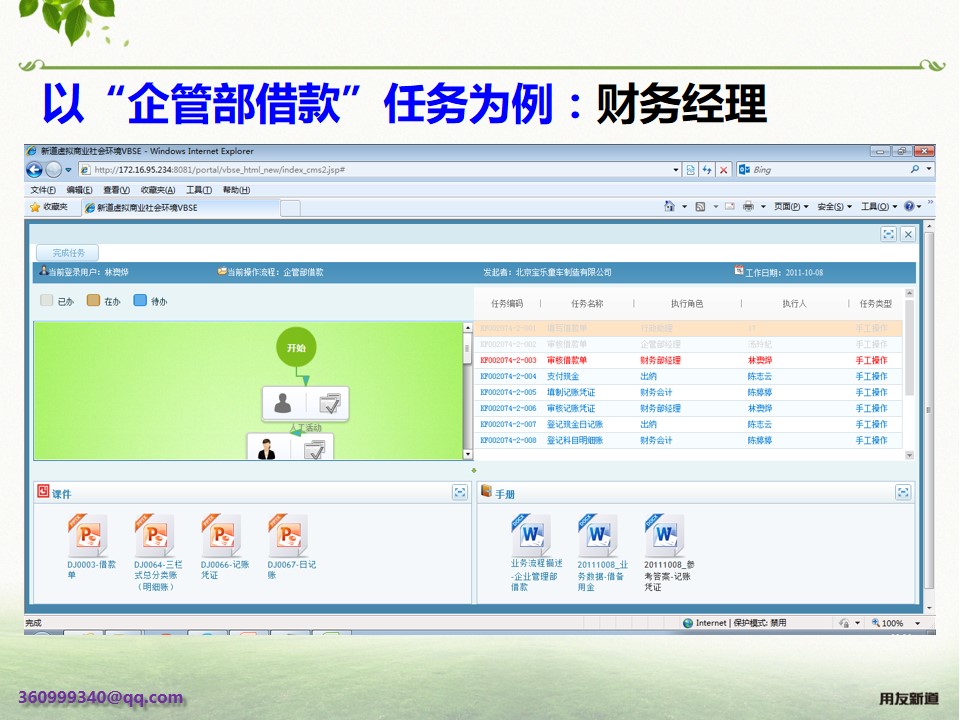Click into the Bing search box
This screenshot has width=960, height=720.
coord(829,169)
